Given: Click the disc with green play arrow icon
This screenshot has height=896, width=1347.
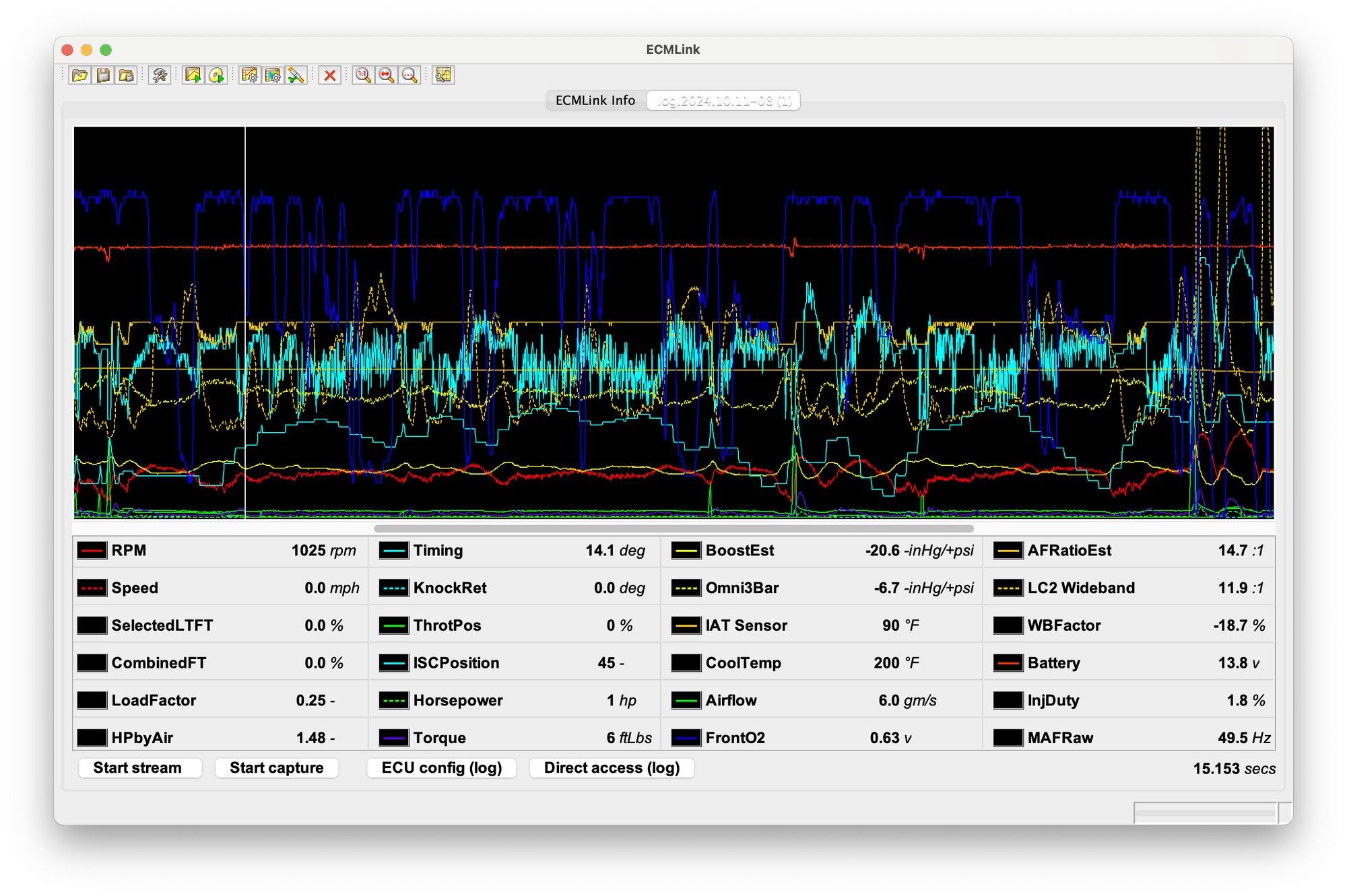Looking at the screenshot, I should coord(216,75).
